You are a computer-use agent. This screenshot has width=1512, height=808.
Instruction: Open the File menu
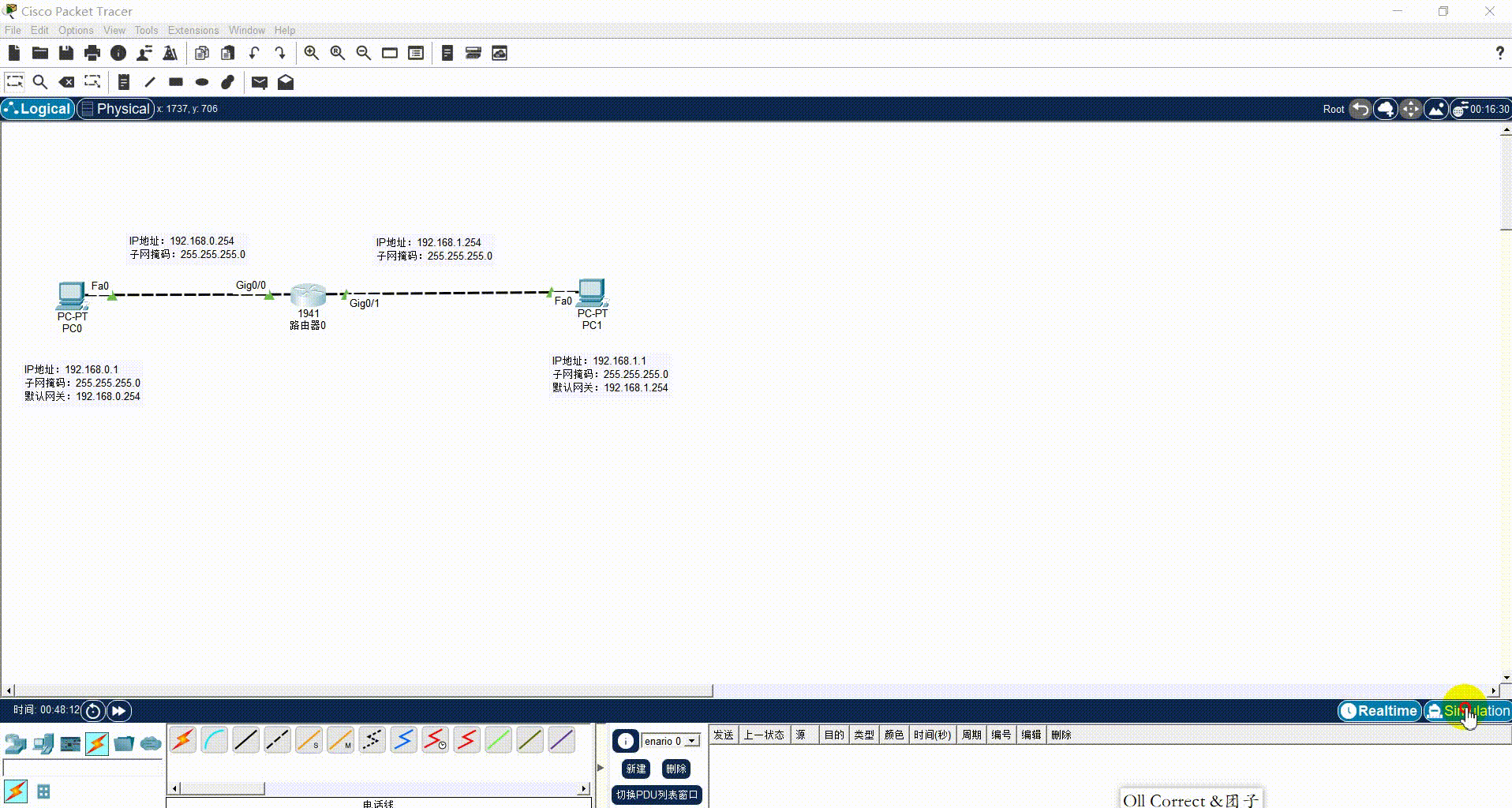coord(13,30)
